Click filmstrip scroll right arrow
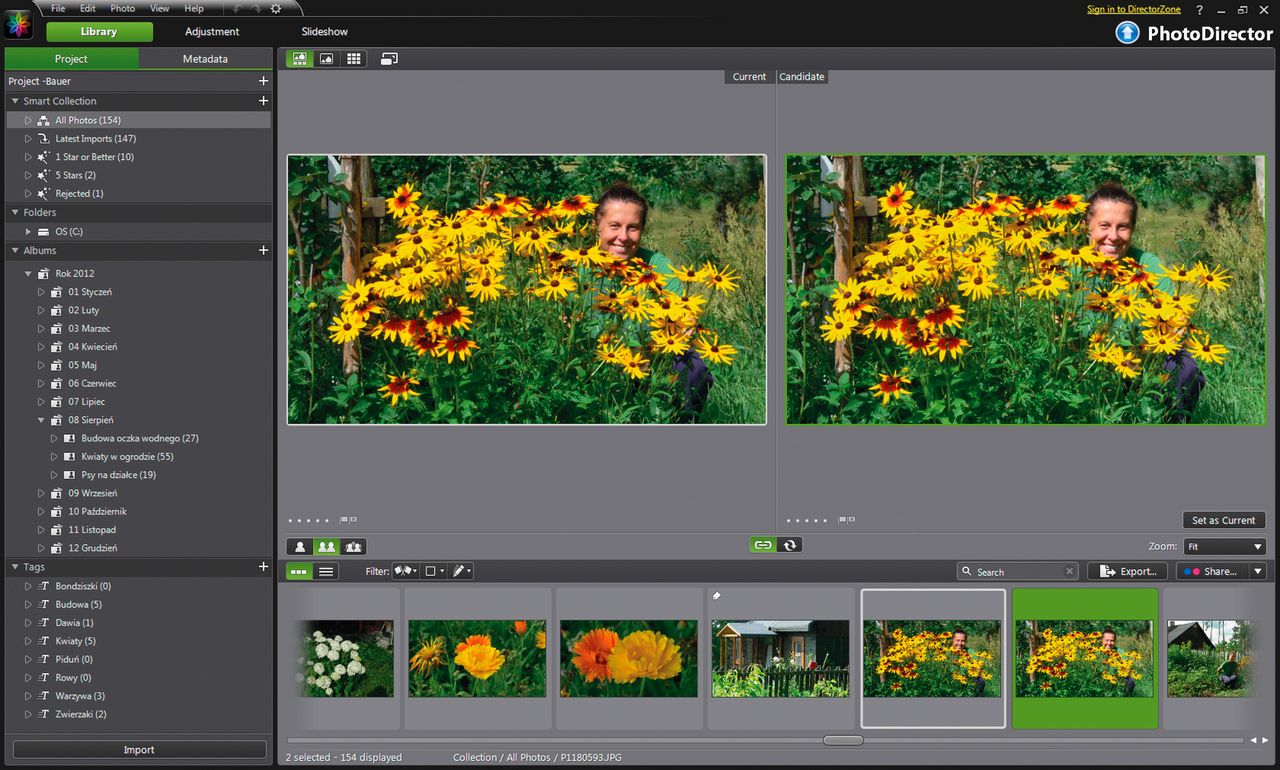This screenshot has width=1280, height=770. point(1265,740)
